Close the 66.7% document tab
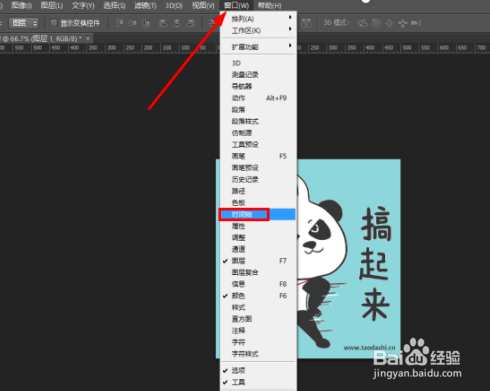 [88, 38]
